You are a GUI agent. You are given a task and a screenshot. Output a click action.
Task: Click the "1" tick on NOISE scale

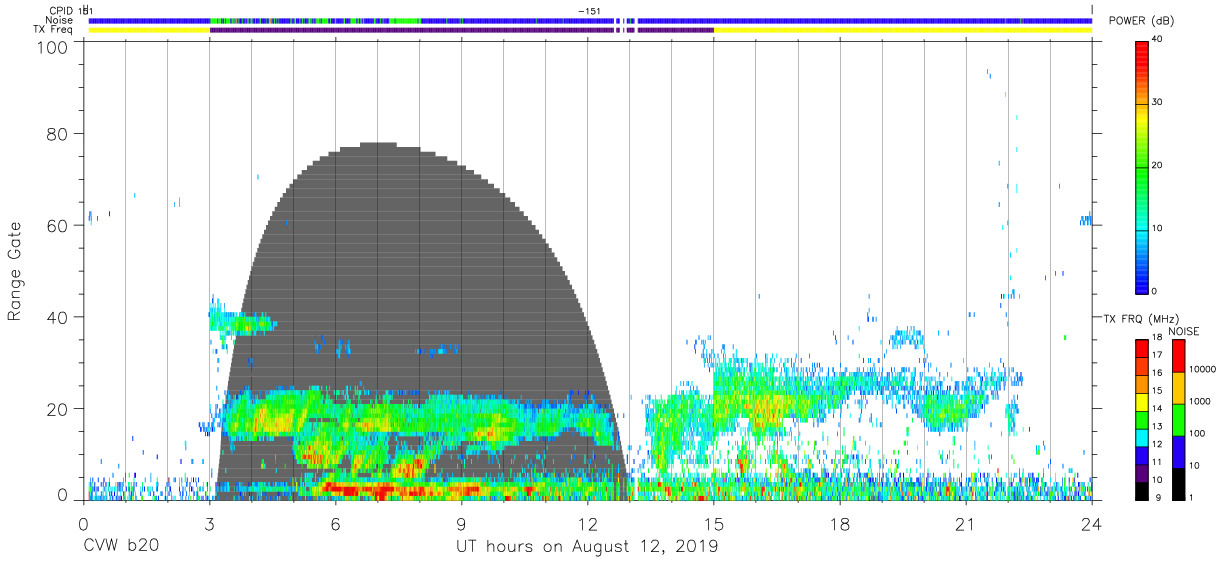pos(1192,497)
